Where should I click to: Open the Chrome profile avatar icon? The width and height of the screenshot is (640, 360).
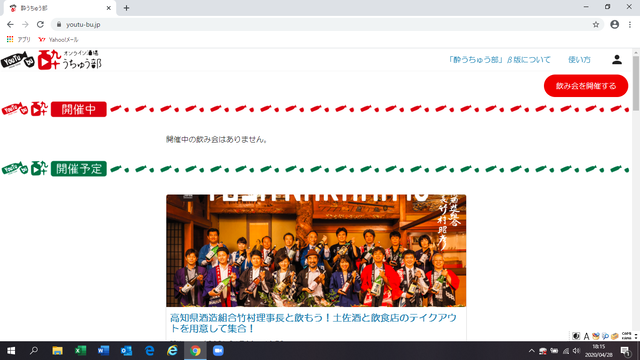click(x=614, y=24)
